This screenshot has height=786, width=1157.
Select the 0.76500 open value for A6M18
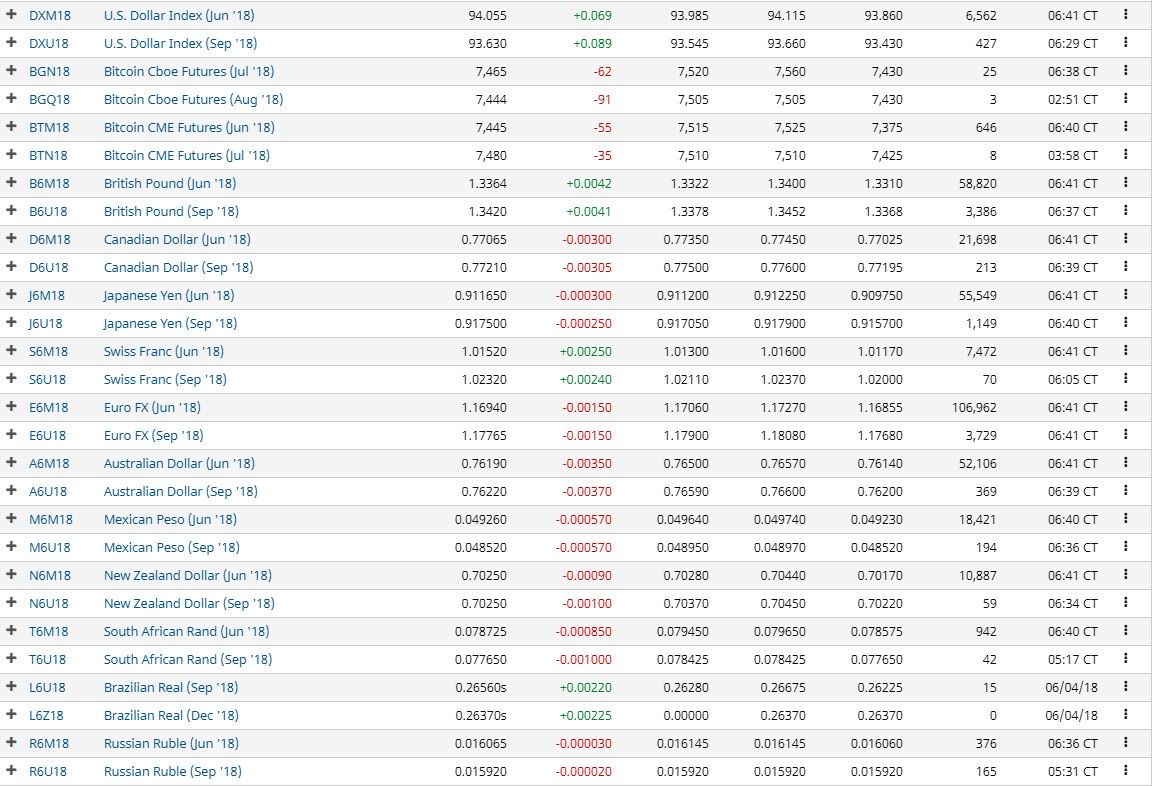click(x=686, y=463)
